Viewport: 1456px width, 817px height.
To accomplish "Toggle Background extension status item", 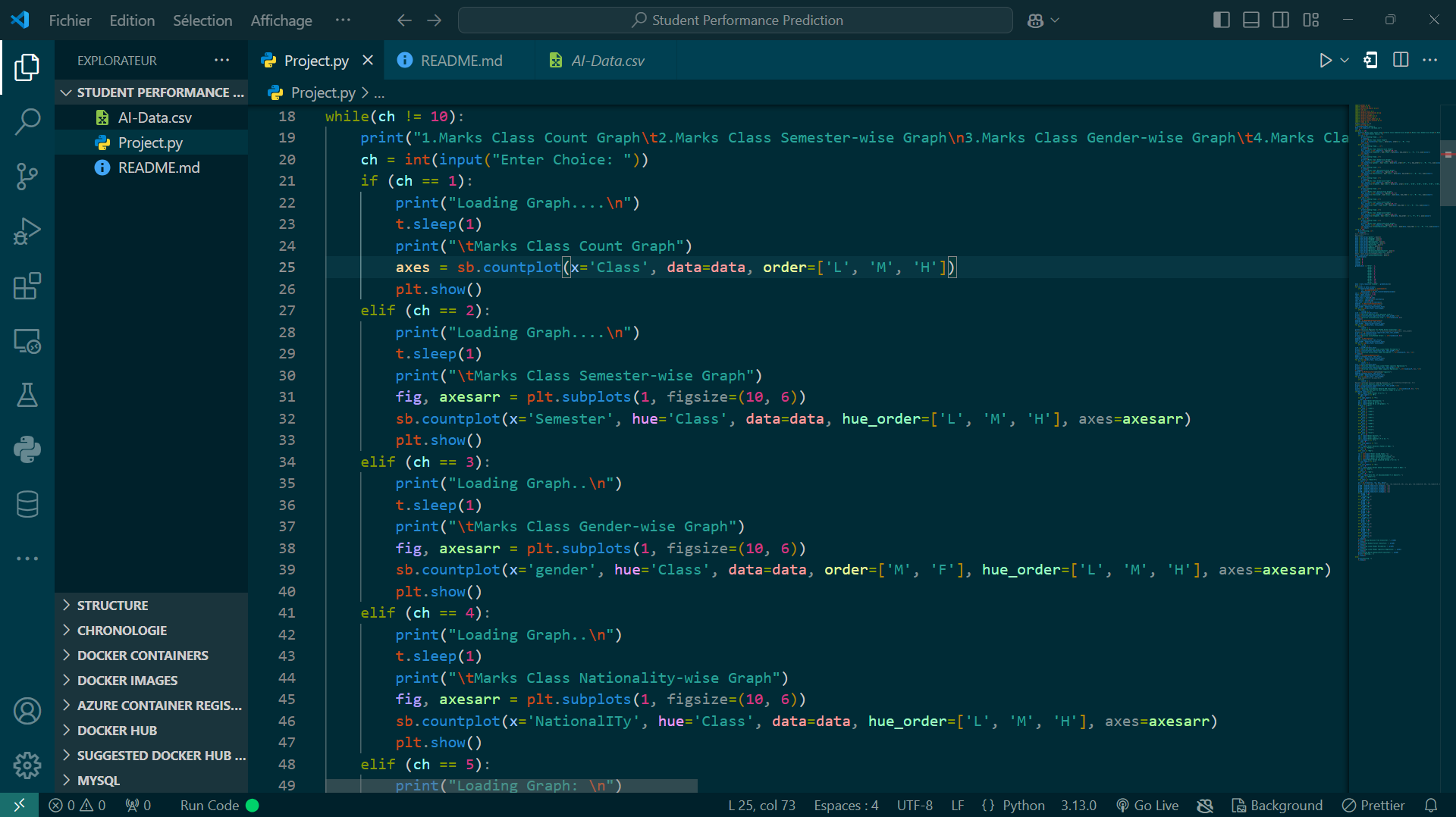I will tap(1277, 806).
